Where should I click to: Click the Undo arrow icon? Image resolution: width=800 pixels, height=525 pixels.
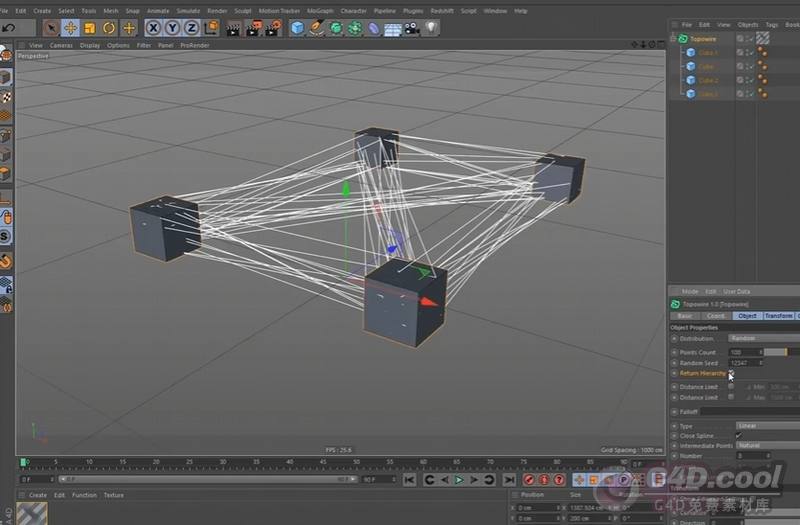point(9,28)
